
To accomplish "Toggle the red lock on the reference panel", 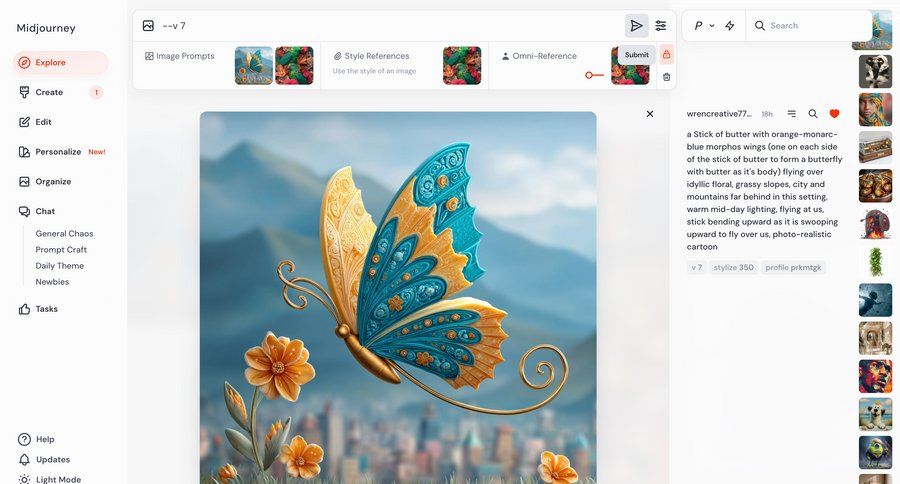I will pyautogui.click(x=667, y=55).
